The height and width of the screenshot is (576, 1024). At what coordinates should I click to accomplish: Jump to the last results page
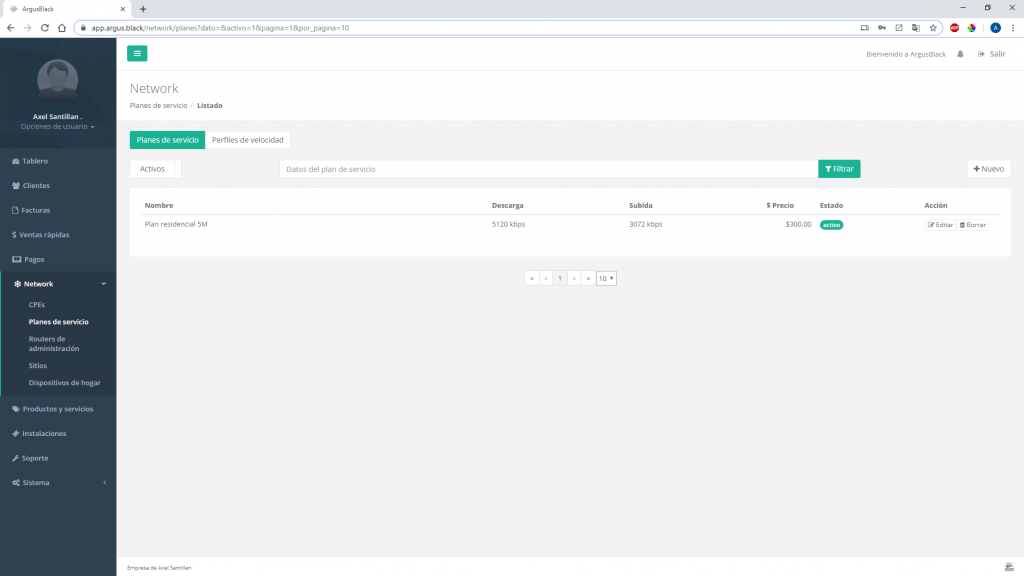[588, 278]
